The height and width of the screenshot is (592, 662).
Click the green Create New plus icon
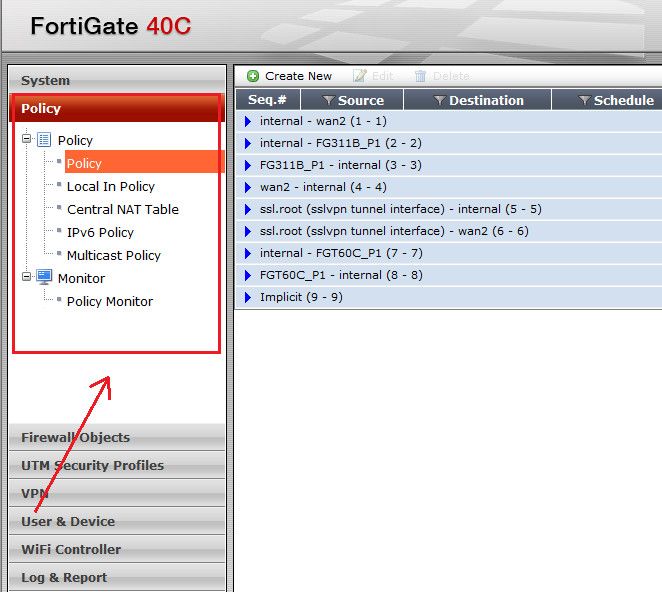tap(253, 76)
